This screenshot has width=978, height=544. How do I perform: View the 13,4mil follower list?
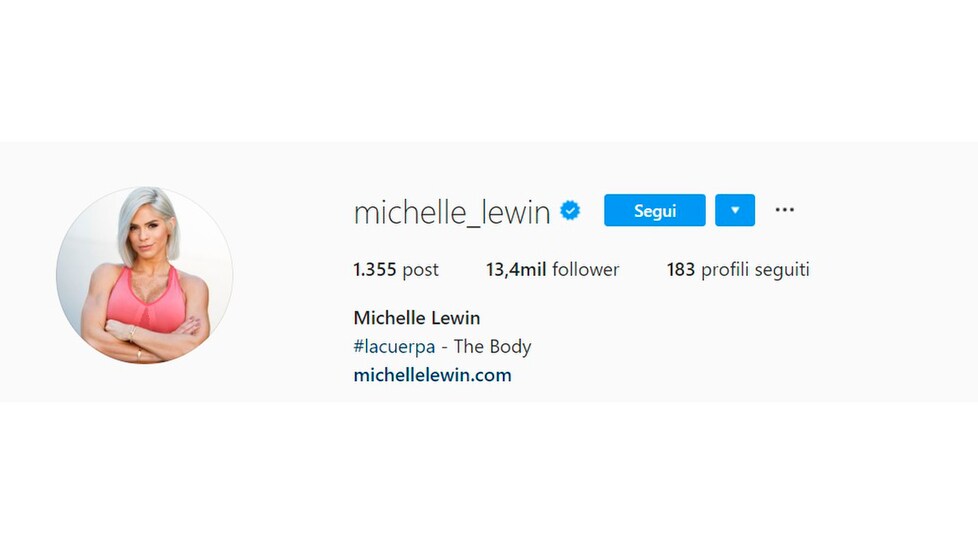coord(552,270)
